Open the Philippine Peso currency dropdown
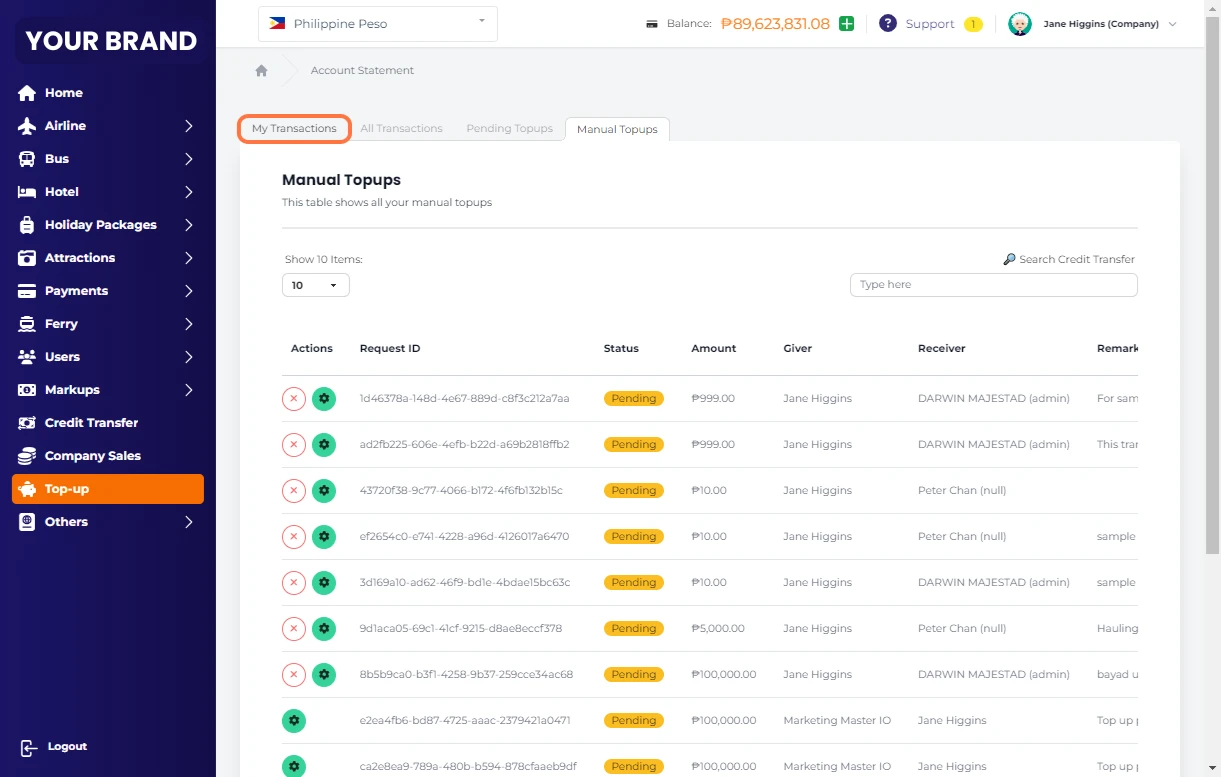 [377, 24]
